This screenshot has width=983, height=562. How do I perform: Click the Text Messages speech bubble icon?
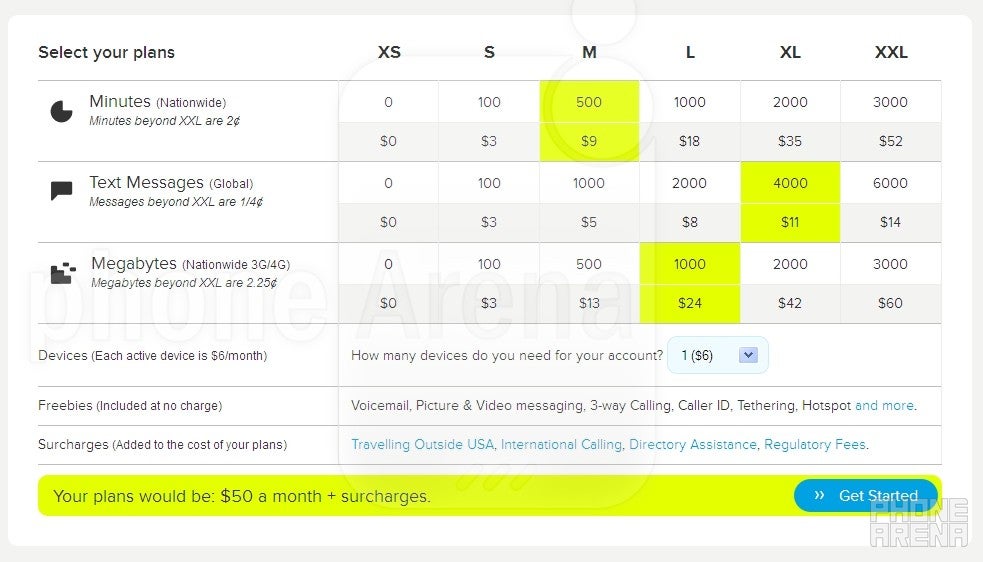click(61, 191)
